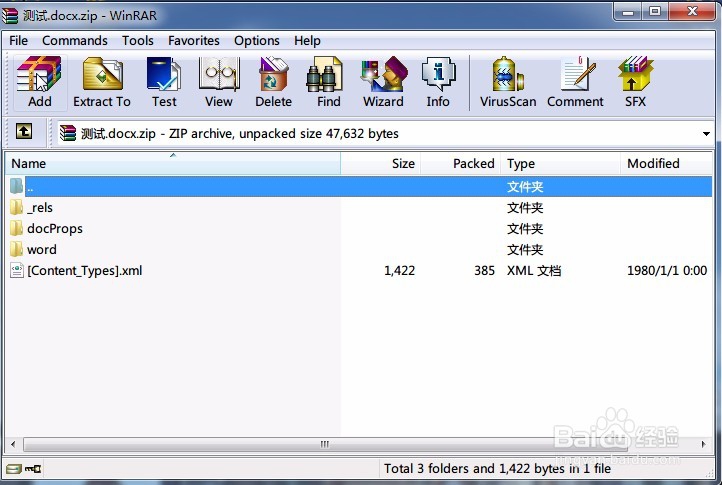Click the key password icon in status bar

(x=33, y=469)
